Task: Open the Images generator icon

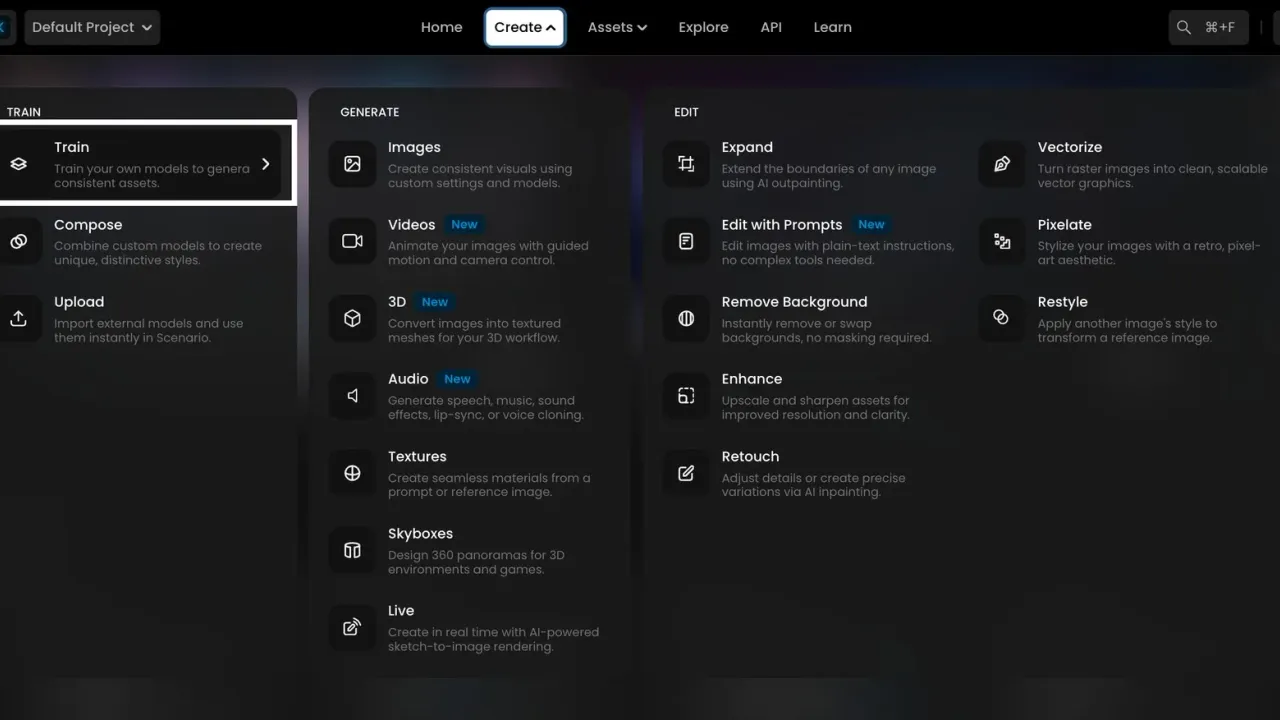Action: click(352, 164)
